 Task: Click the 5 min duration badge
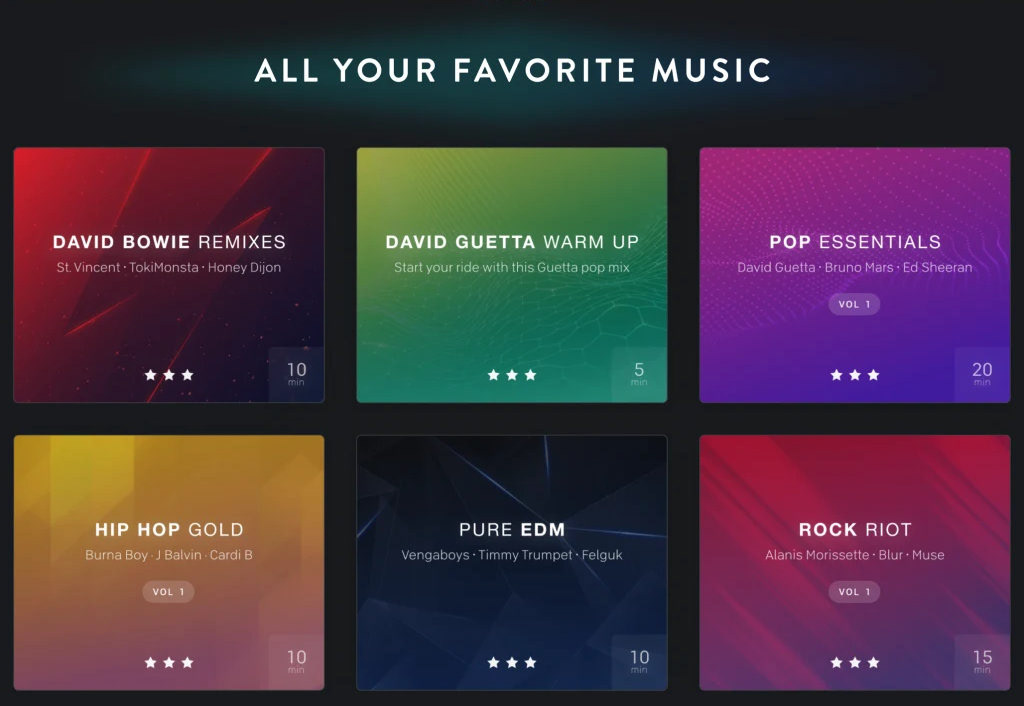coord(639,375)
